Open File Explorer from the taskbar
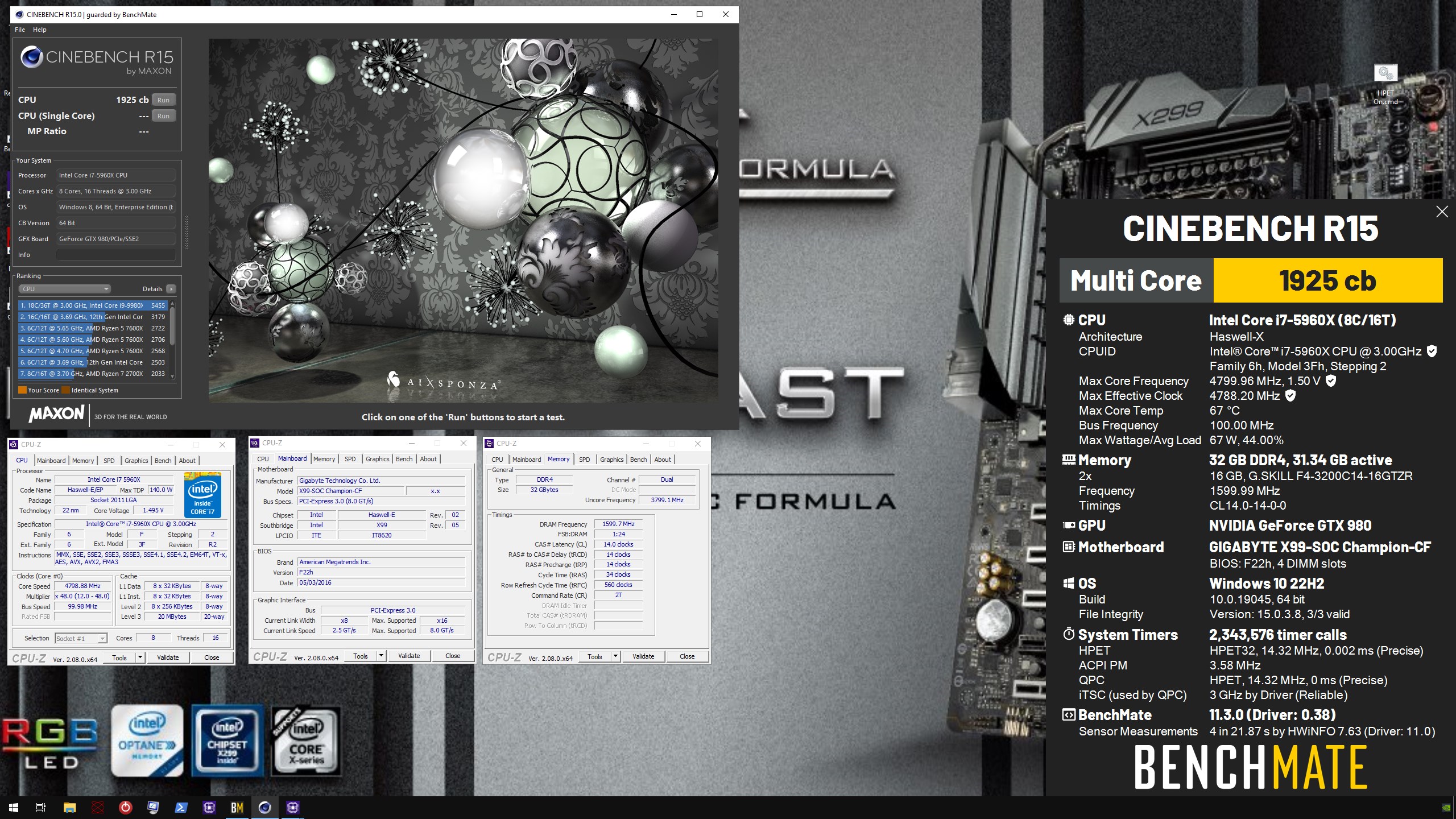 tap(69, 807)
